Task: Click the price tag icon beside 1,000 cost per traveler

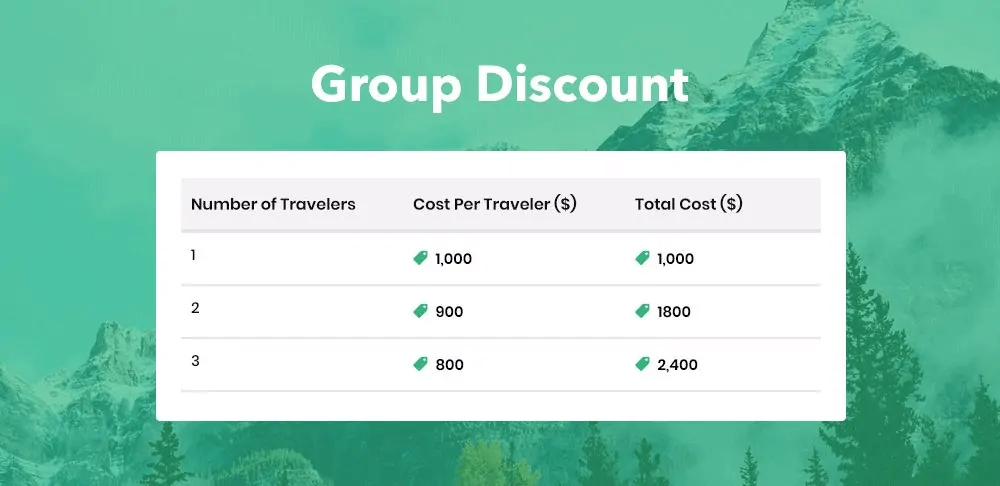Action: coord(420,258)
